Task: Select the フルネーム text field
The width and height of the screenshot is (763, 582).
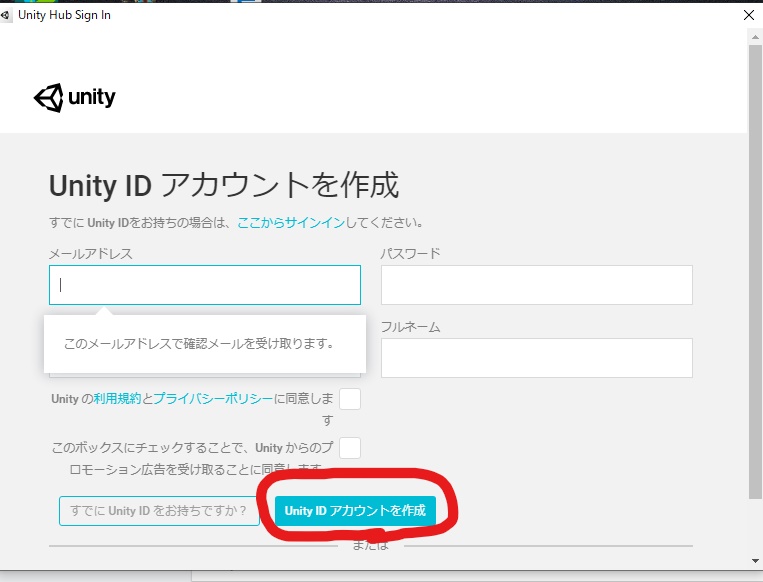Action: [x=537, y=358]
